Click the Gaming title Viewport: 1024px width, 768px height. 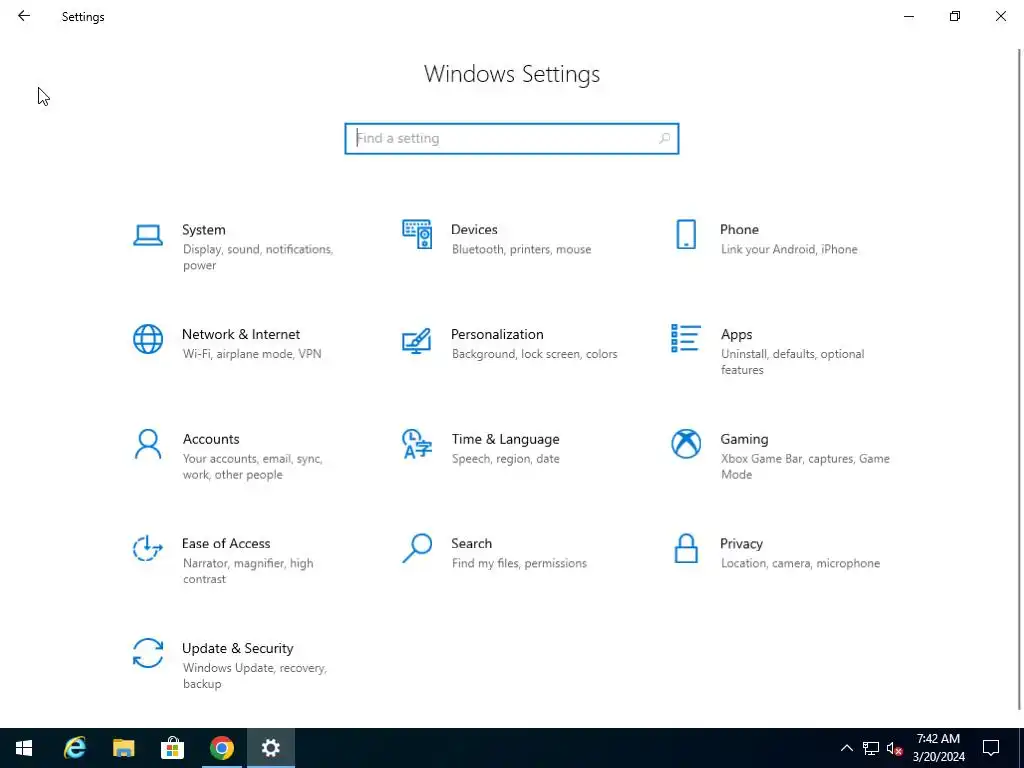744,440
